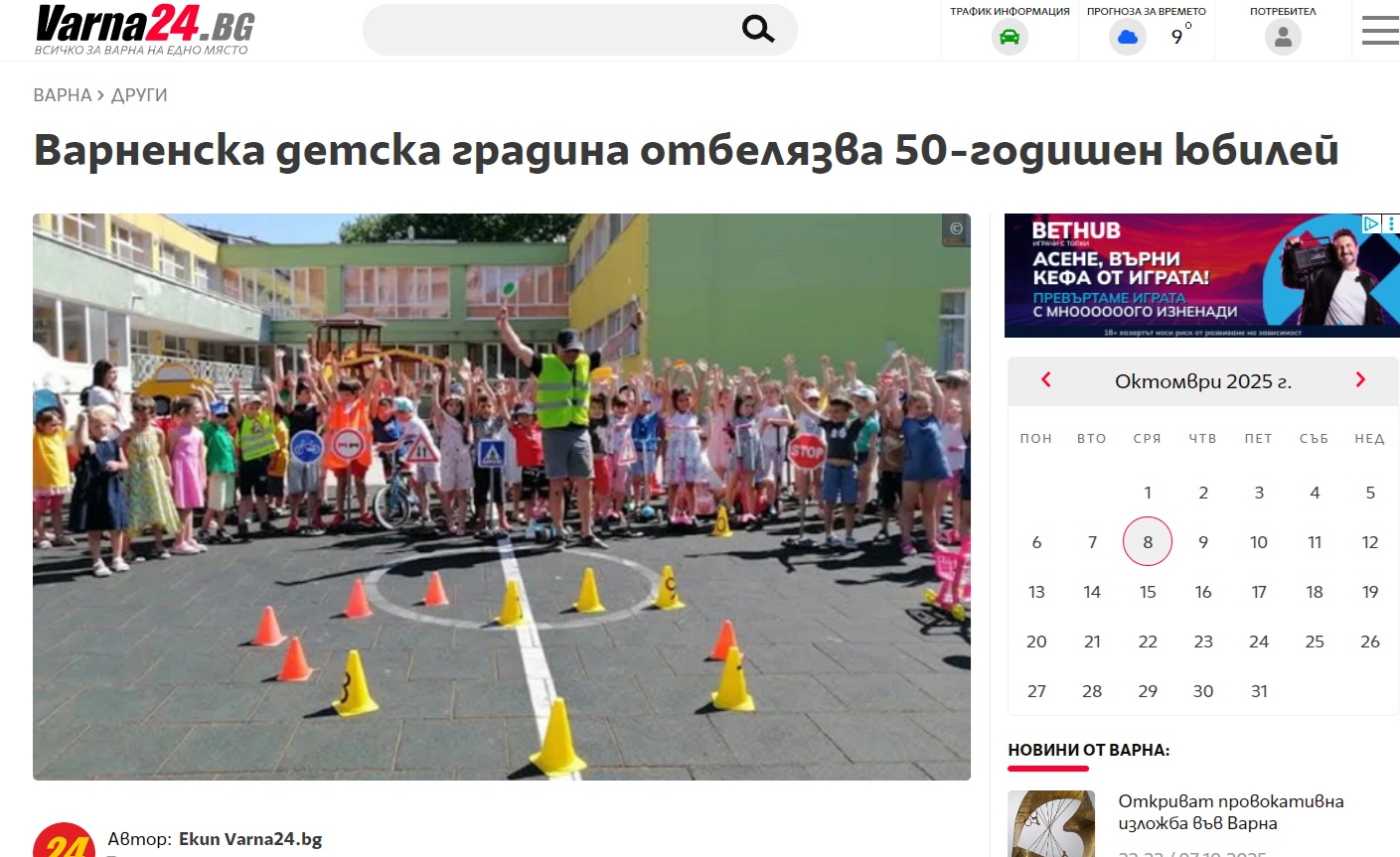Viewport: 1400px width, 857px height.
Task: Select October 31 in the calendar
Action: [1259, 691]
